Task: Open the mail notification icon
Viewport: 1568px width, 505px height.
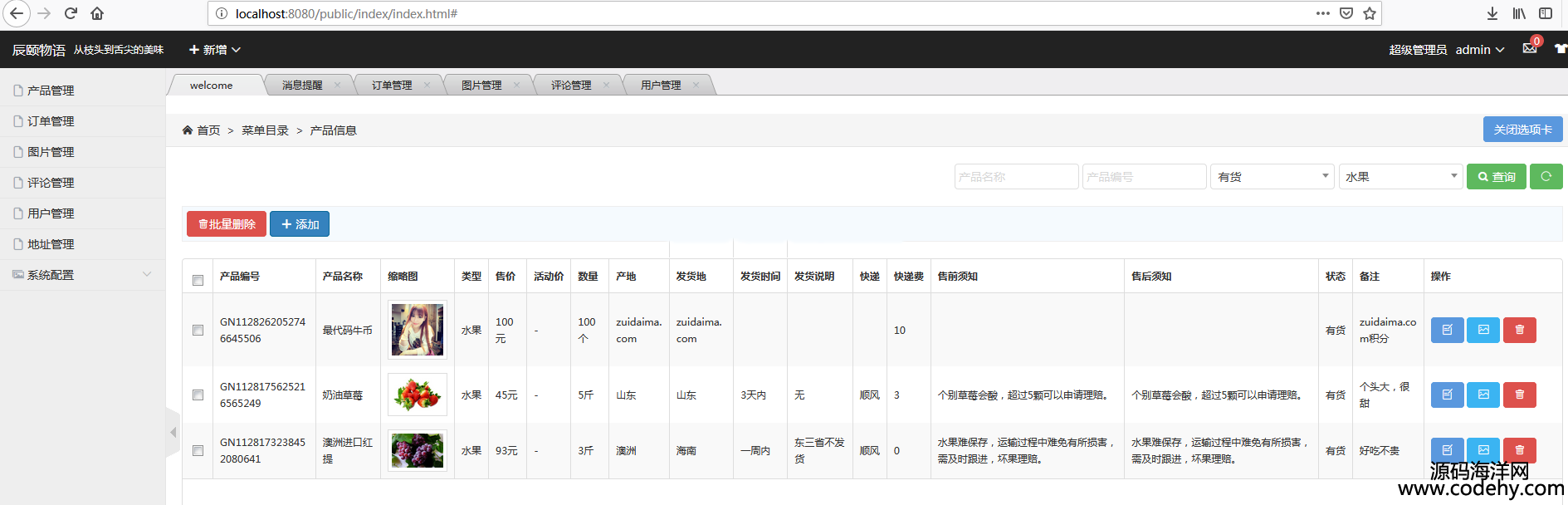Action: coord(1529,48)
